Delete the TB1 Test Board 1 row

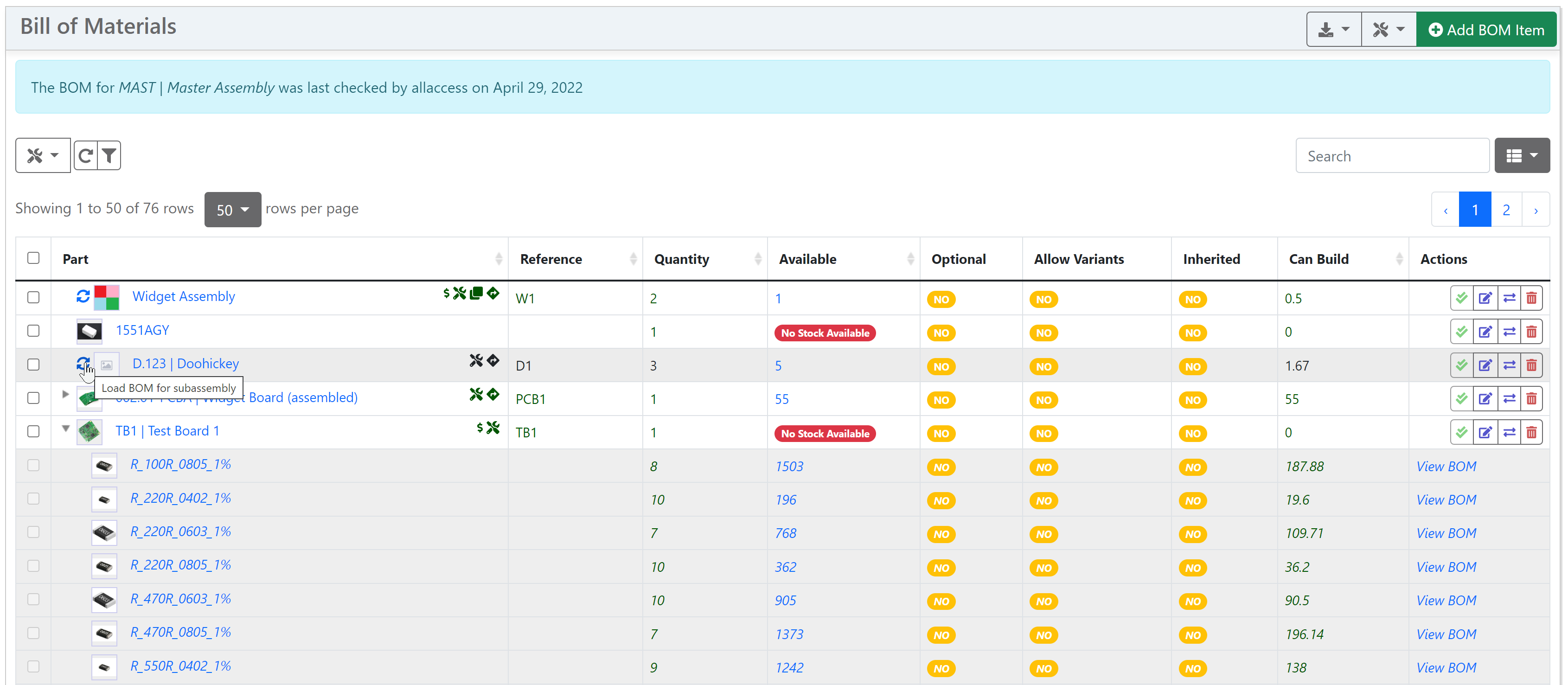(1531, 432)
